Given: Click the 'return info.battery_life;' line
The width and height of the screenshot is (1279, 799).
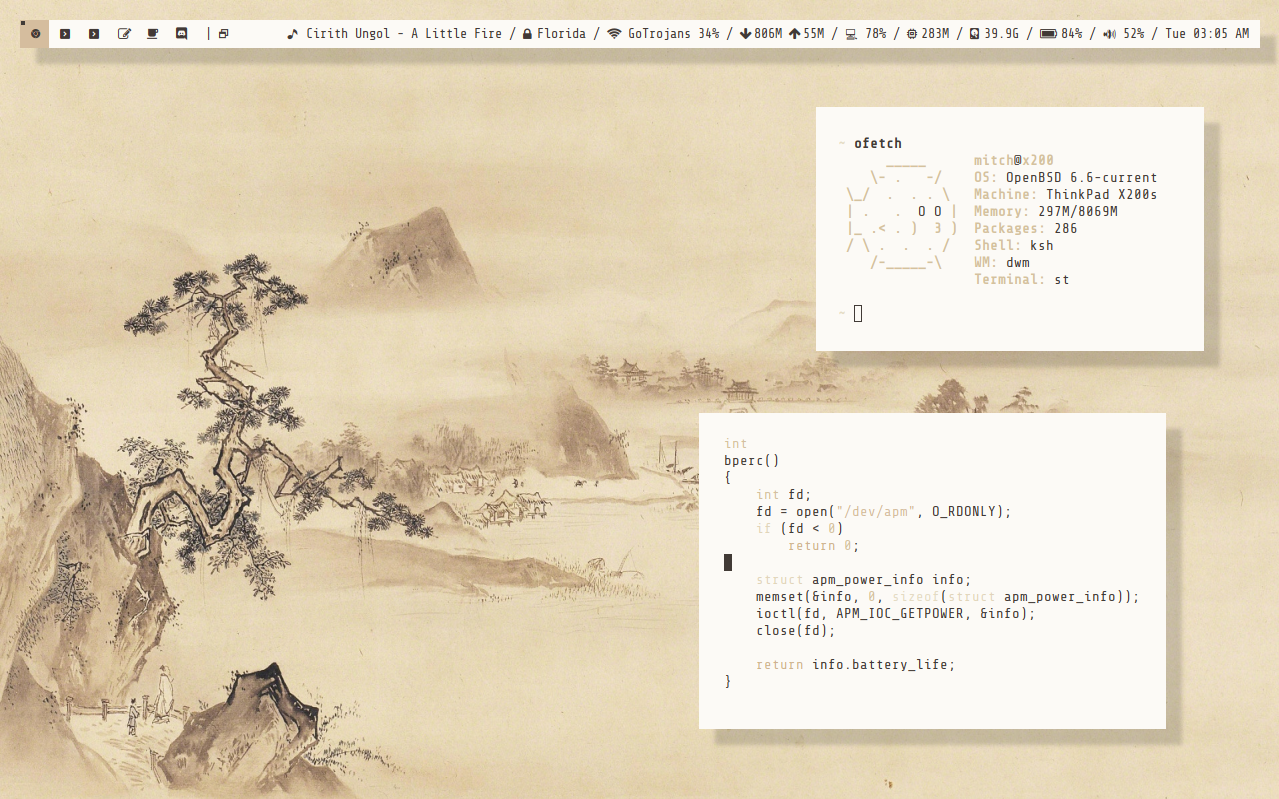Looking at the screenshot, I should pyautogui.click(x=856, y=664).
